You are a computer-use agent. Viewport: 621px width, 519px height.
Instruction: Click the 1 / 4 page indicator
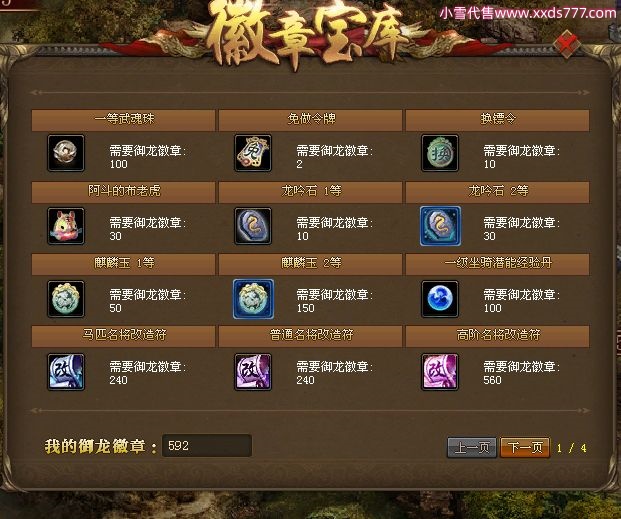click(571, 448)
